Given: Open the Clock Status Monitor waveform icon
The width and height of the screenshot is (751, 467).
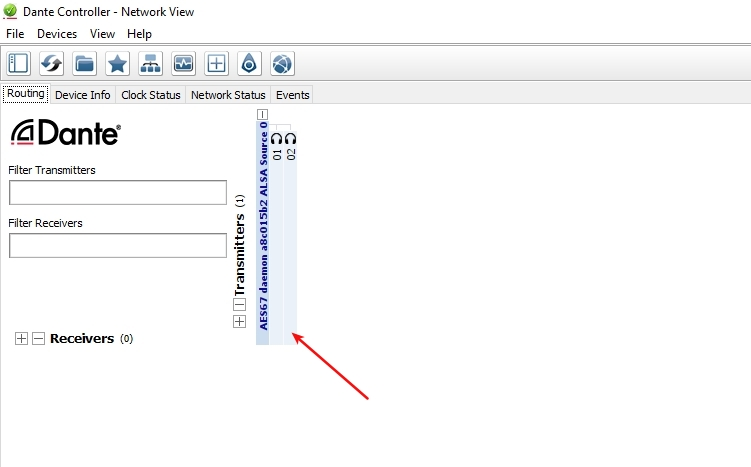Looking at the screenshot, I should [x=183, y=63].
